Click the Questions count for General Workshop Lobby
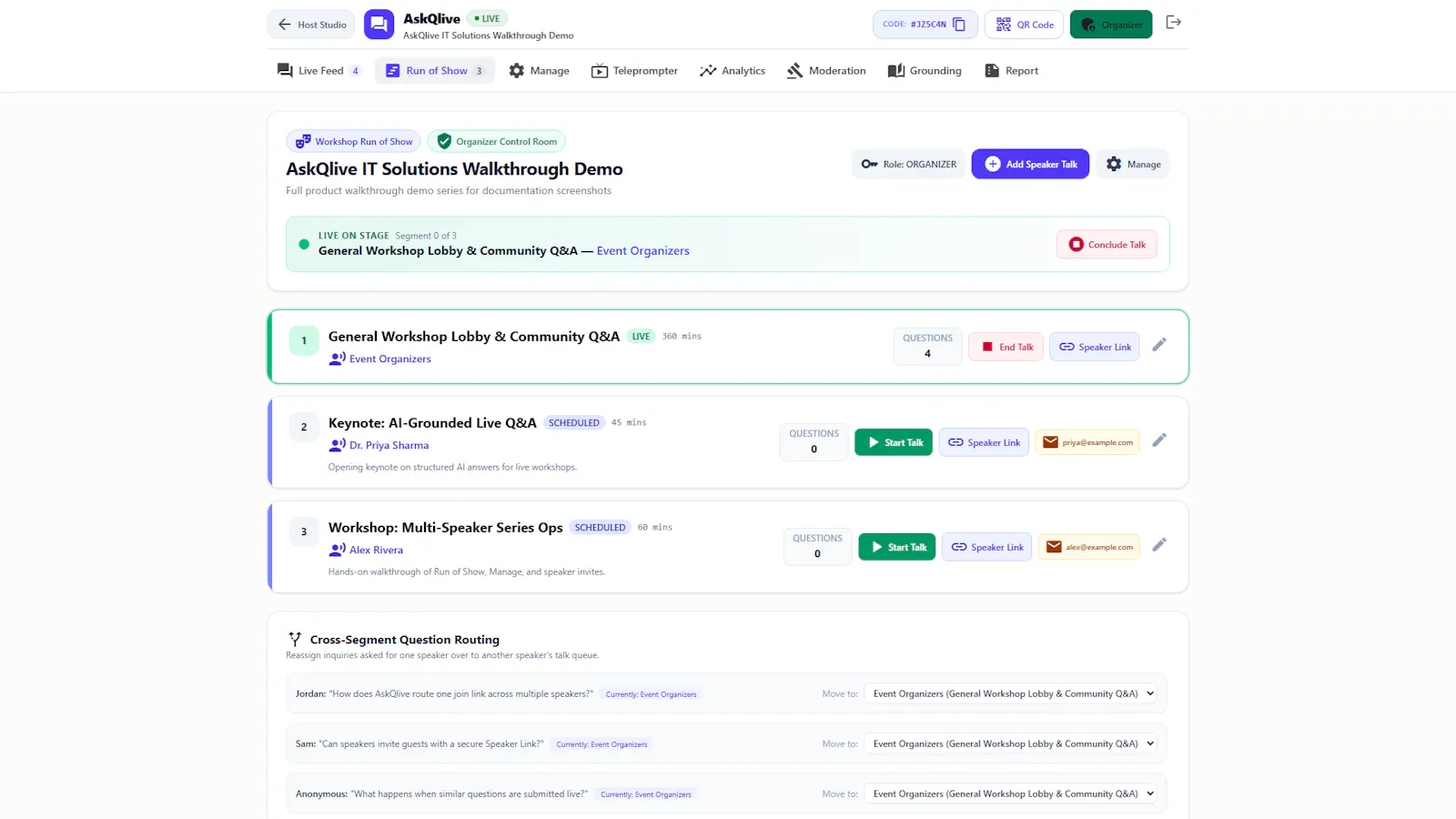This screenshot has width=1456, height=819. click(x=927, y=346)
